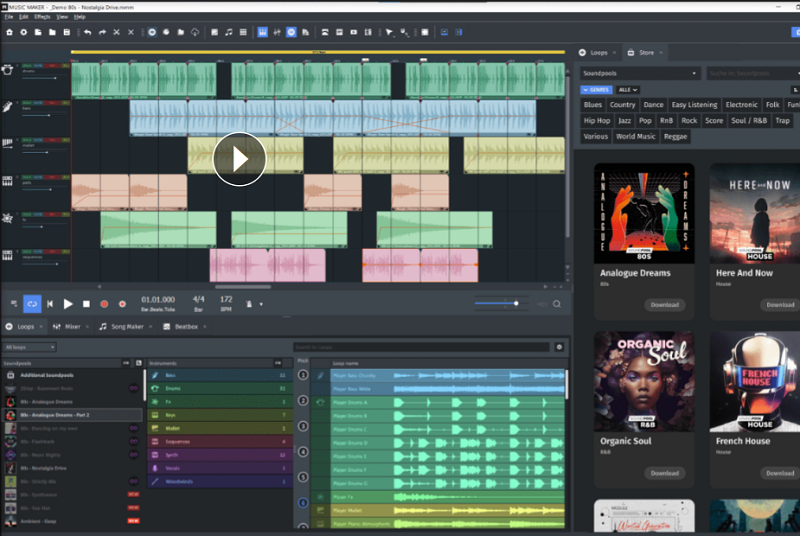Click the highlighted keyboard toolbar icon
800x536 pixels.
[x=262, y=32]
